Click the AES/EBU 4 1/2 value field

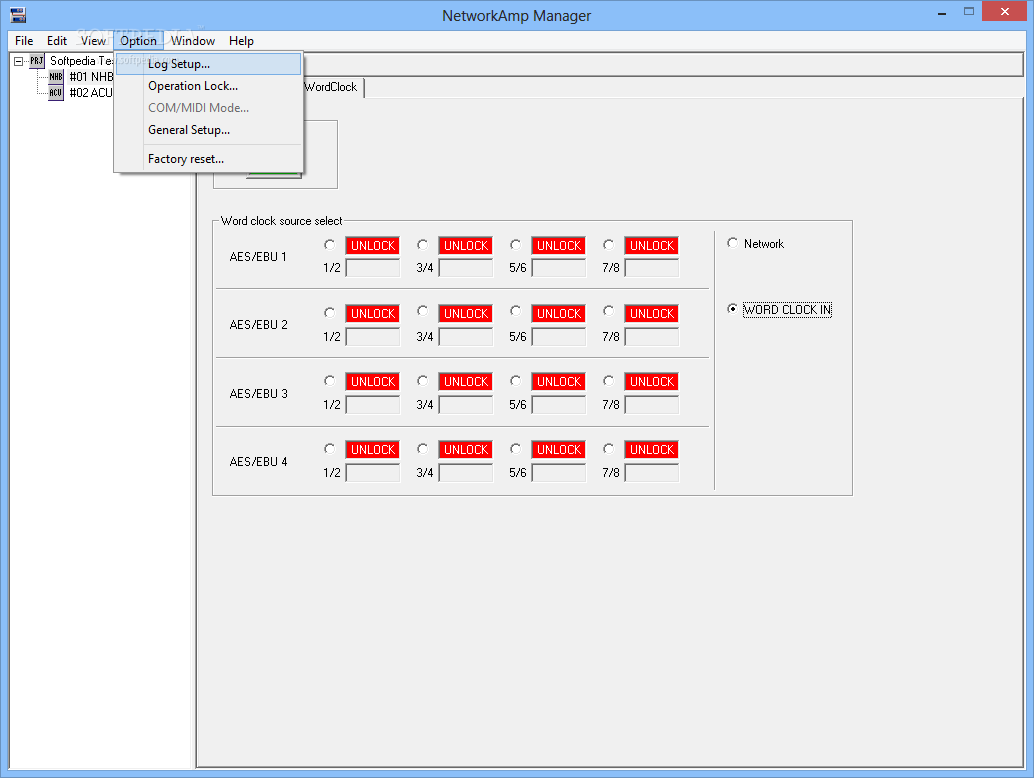373,473
